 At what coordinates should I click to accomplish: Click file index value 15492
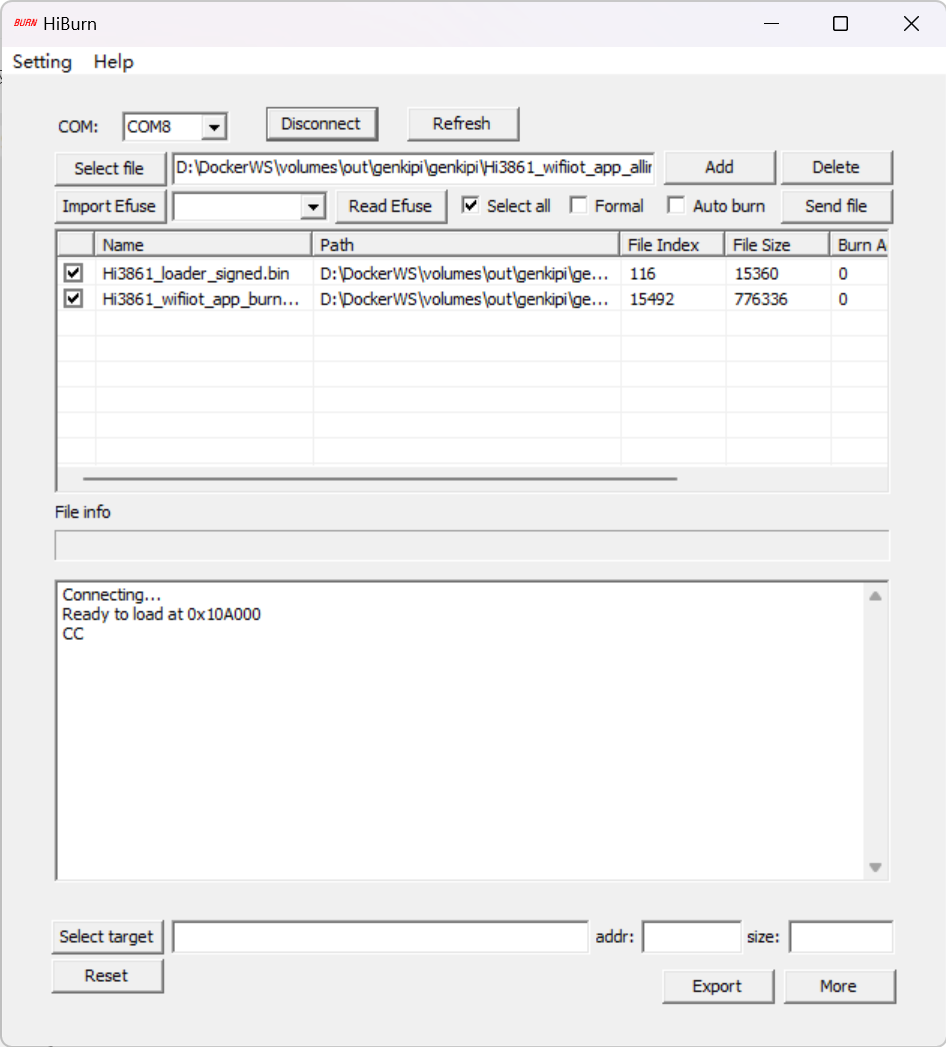[652, 299]
